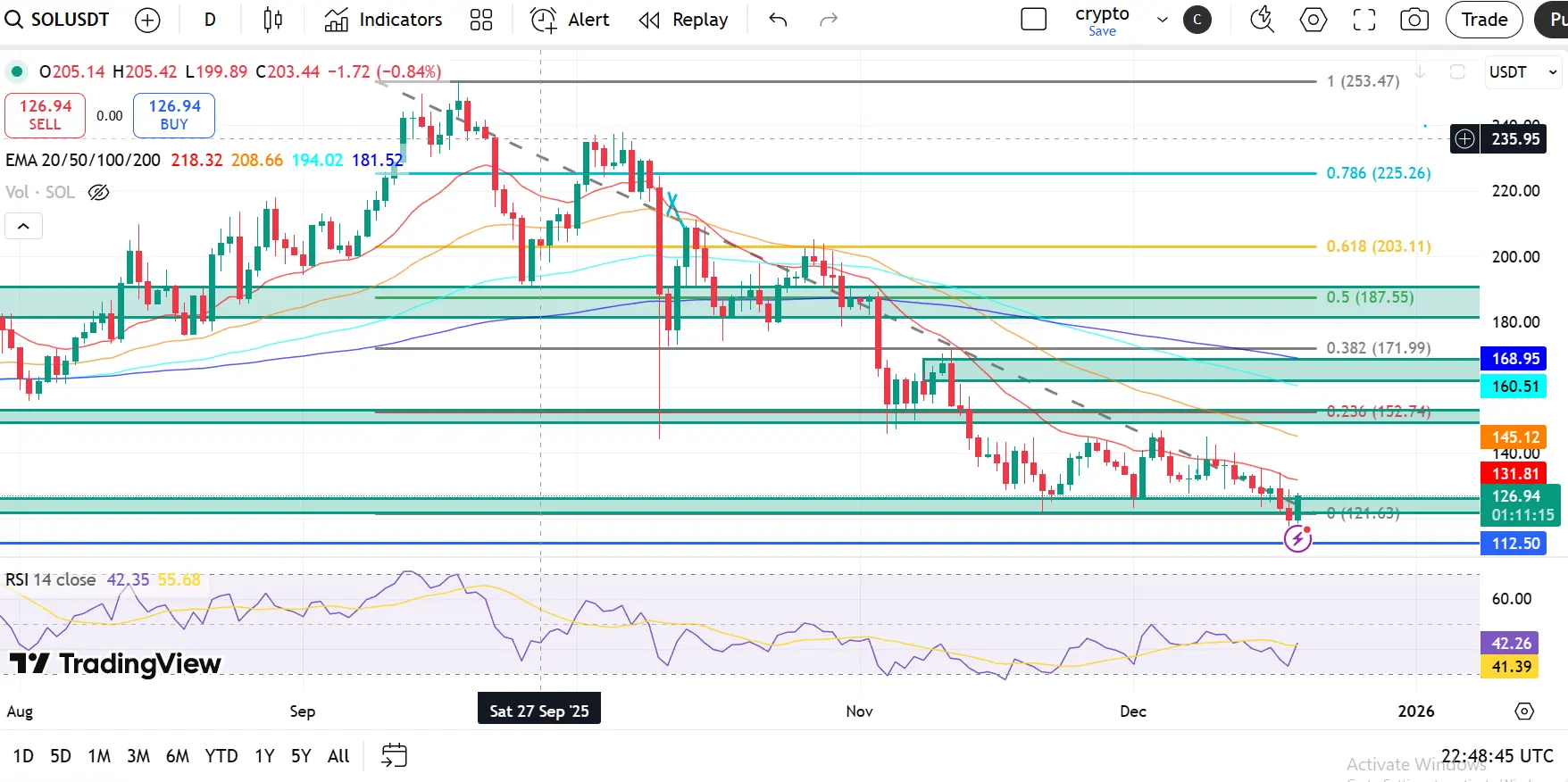Open time axis settings gear icon
The height and width of the screenshot is (782, 1568).
pyautogui.click(x=1524, y=711)
